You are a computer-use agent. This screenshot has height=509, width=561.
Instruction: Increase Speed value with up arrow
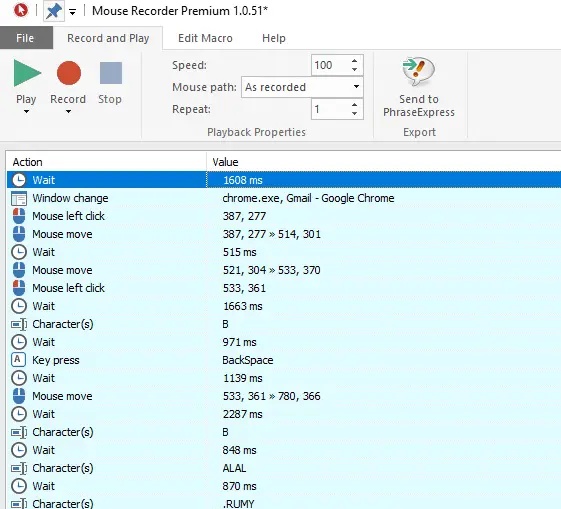click(354, 61)
